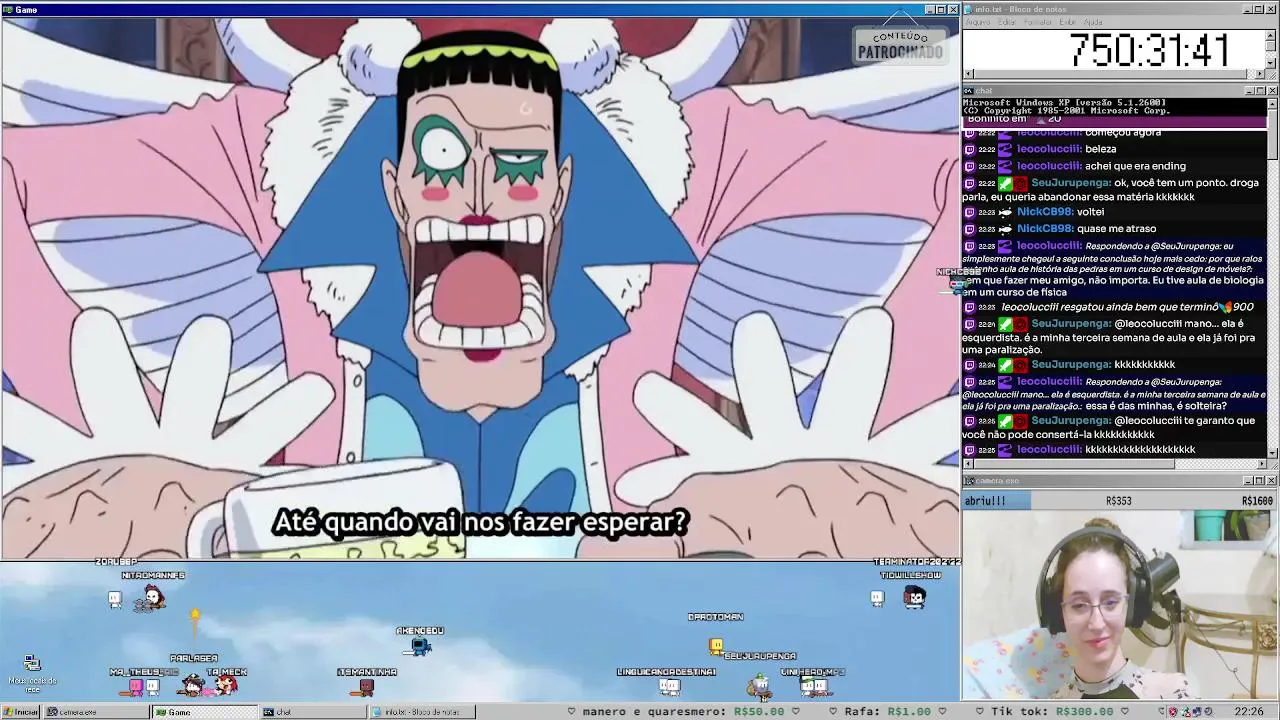Minimize the Game window
This screenshot has height=720, width=1280.
point(929,9)
